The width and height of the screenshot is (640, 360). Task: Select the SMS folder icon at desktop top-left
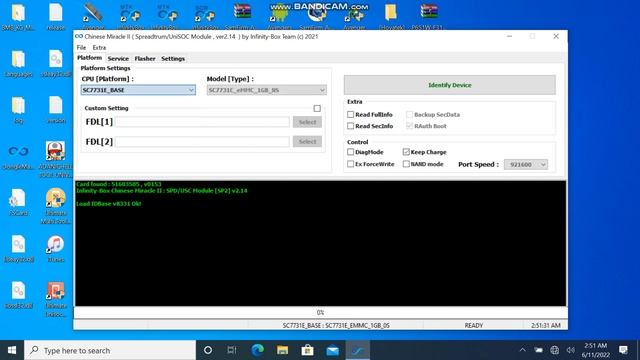pyautogui.click(x=18, y=17)
